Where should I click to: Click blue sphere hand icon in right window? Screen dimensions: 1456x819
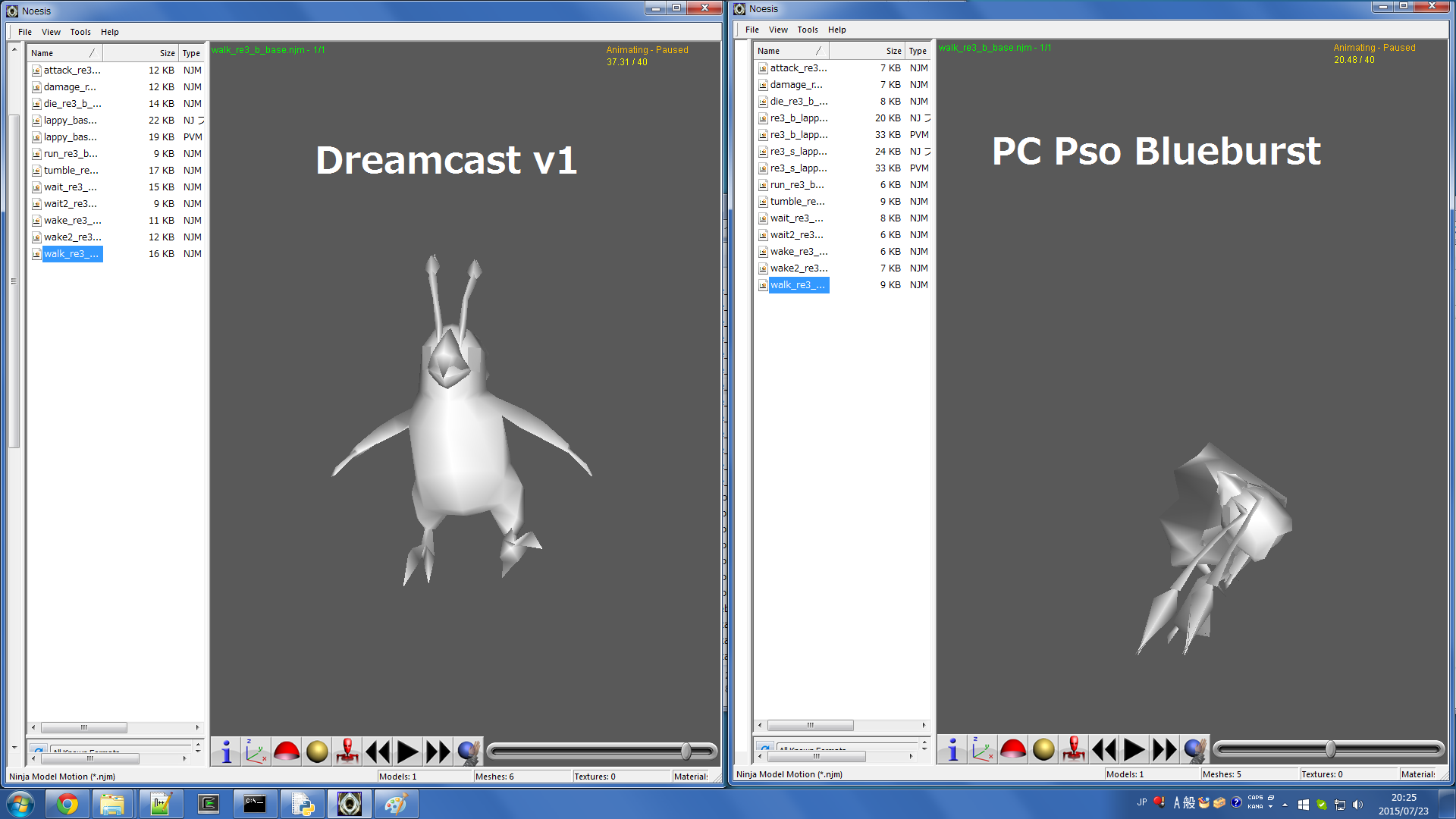pos(1195,749)
